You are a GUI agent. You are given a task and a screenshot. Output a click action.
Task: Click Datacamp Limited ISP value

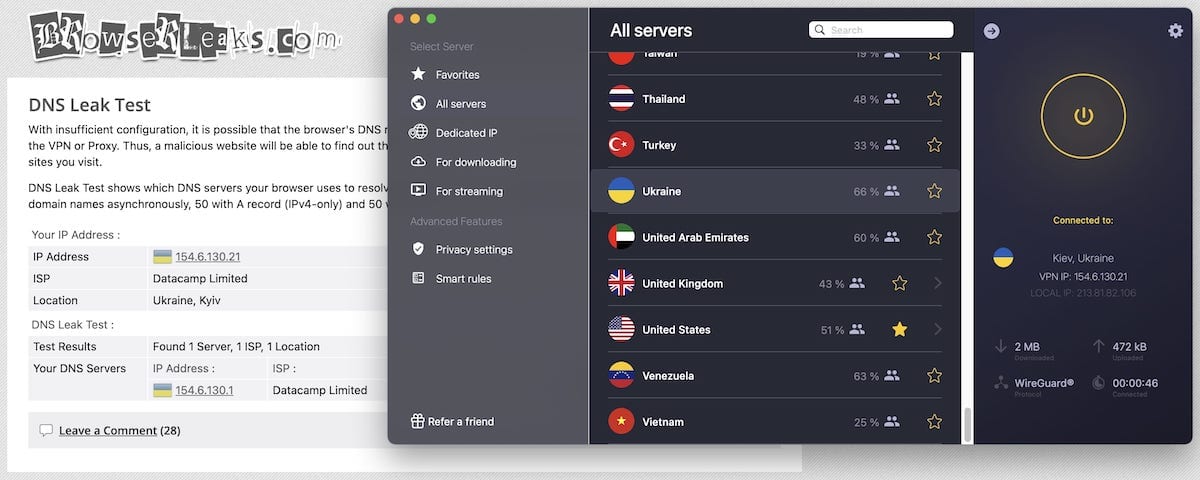pyautogui.click(x=200, y=279)
